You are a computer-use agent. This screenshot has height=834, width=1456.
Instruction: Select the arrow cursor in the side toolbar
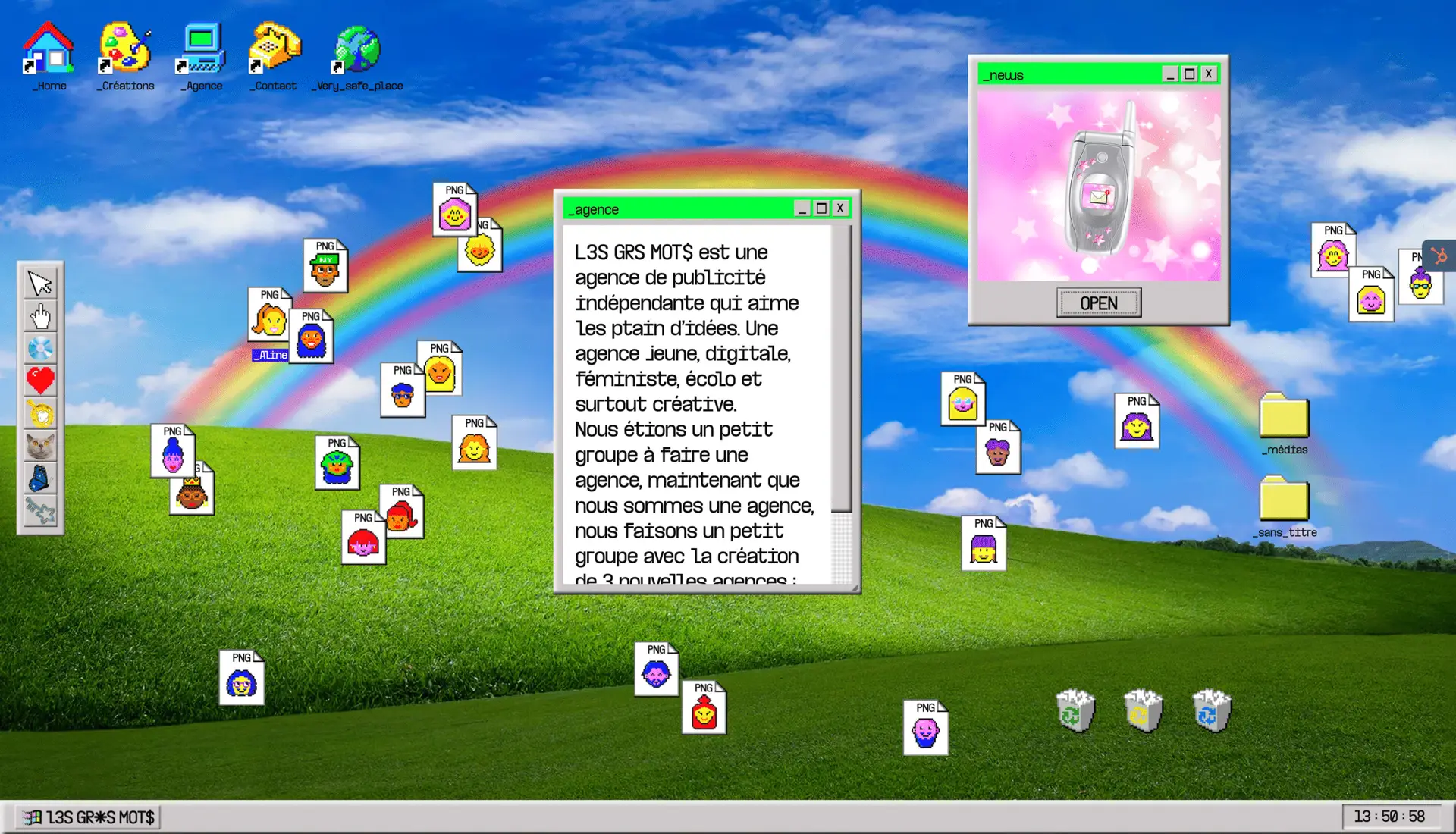pos(40,284)
